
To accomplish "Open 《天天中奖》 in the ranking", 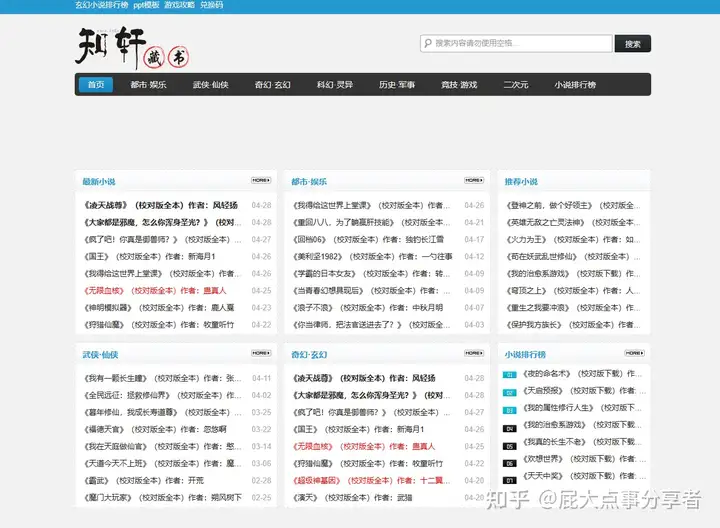I will click(584, 476).
